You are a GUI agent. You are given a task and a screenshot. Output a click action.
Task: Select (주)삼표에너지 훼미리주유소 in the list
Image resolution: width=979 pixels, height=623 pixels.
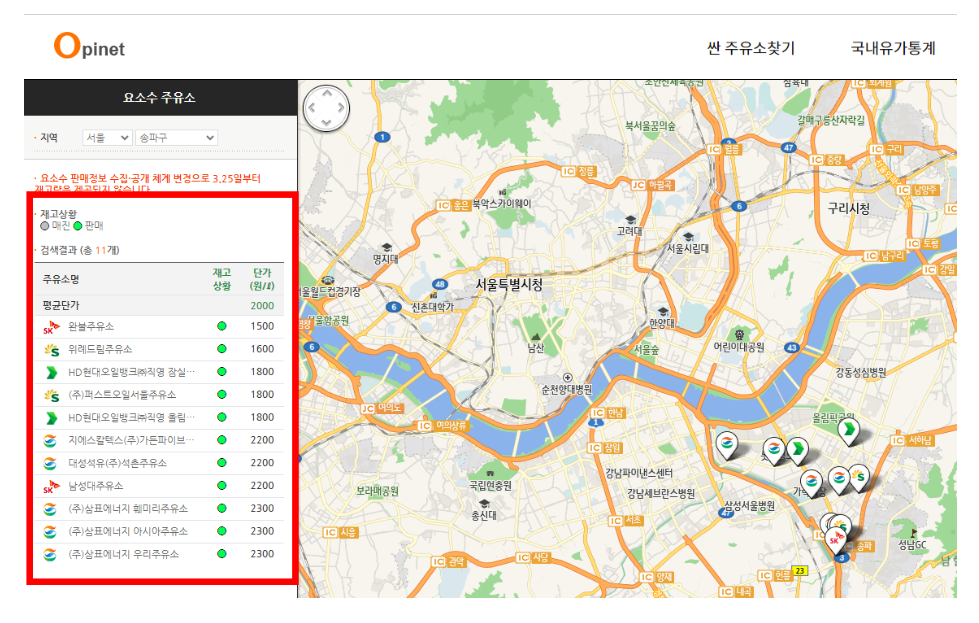[128, 509]
